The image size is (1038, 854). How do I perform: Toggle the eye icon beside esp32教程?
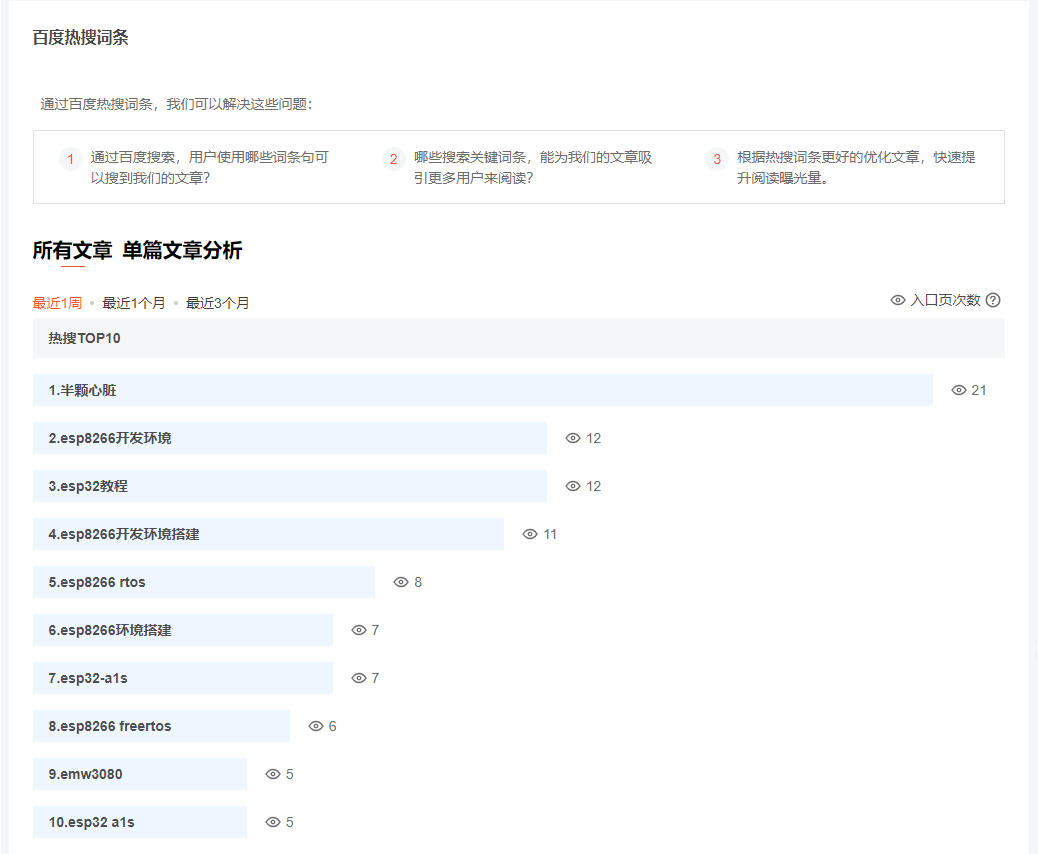coord(572,486)
